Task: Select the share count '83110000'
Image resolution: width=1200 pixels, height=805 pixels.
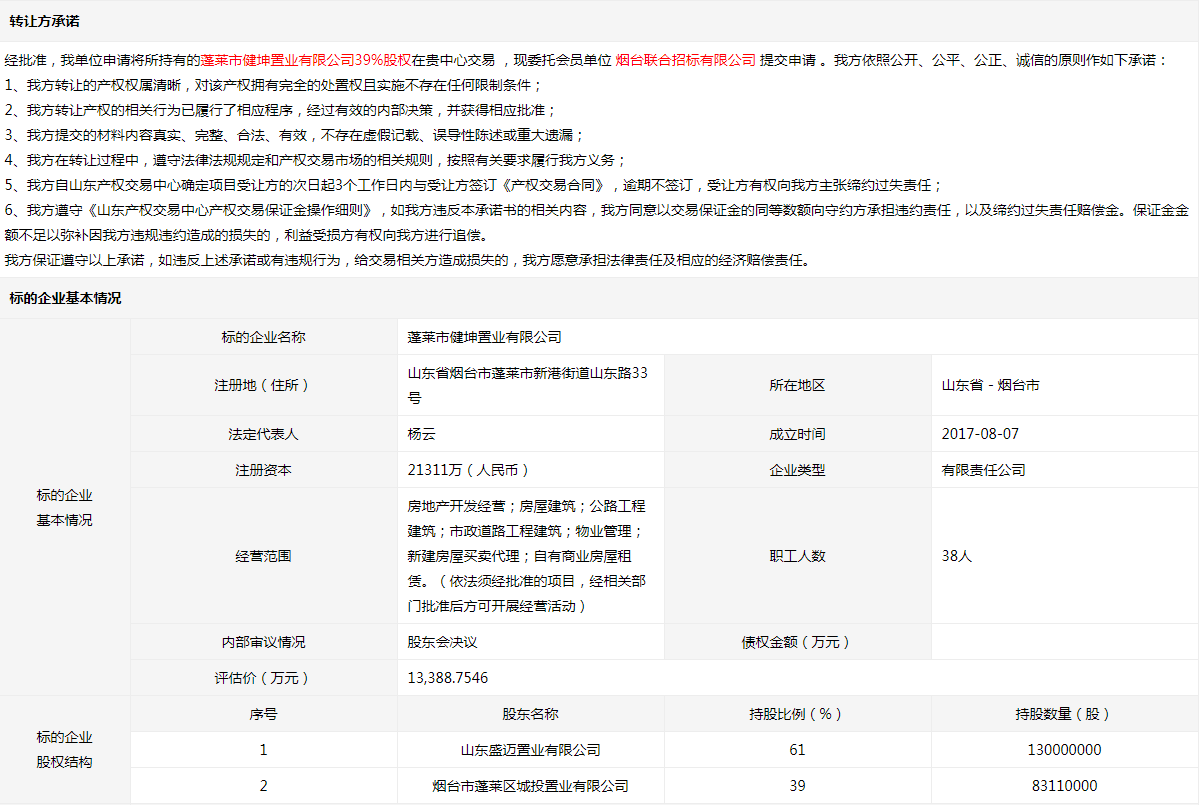Action: point(1065,786)
